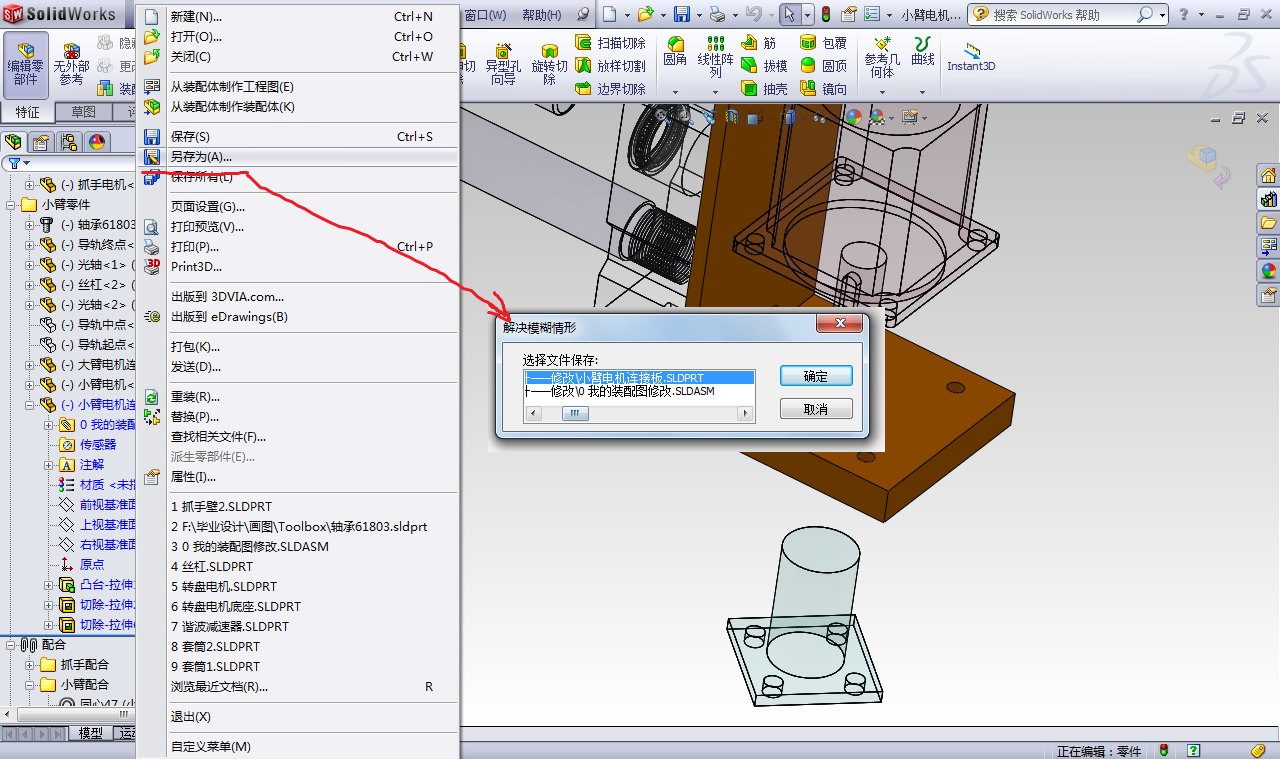Select the 拔模 draft tool
The image size is (1280, 759).
pyautogui.click(x=765, y=66)
